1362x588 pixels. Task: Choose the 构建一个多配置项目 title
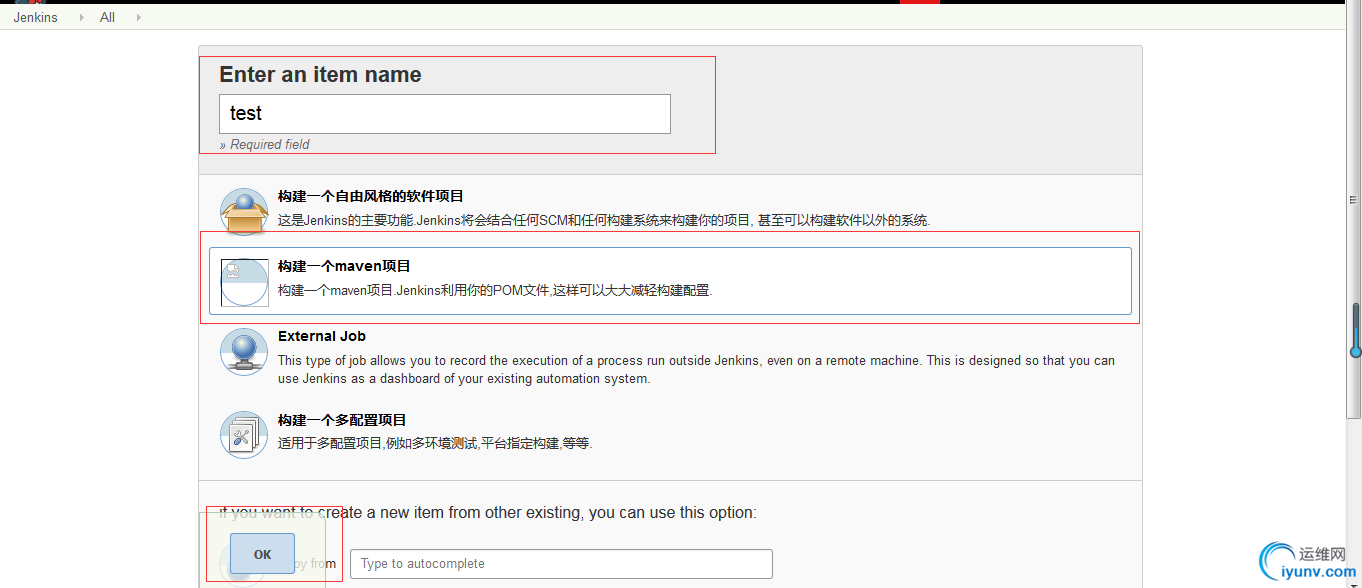coord(342,421)
